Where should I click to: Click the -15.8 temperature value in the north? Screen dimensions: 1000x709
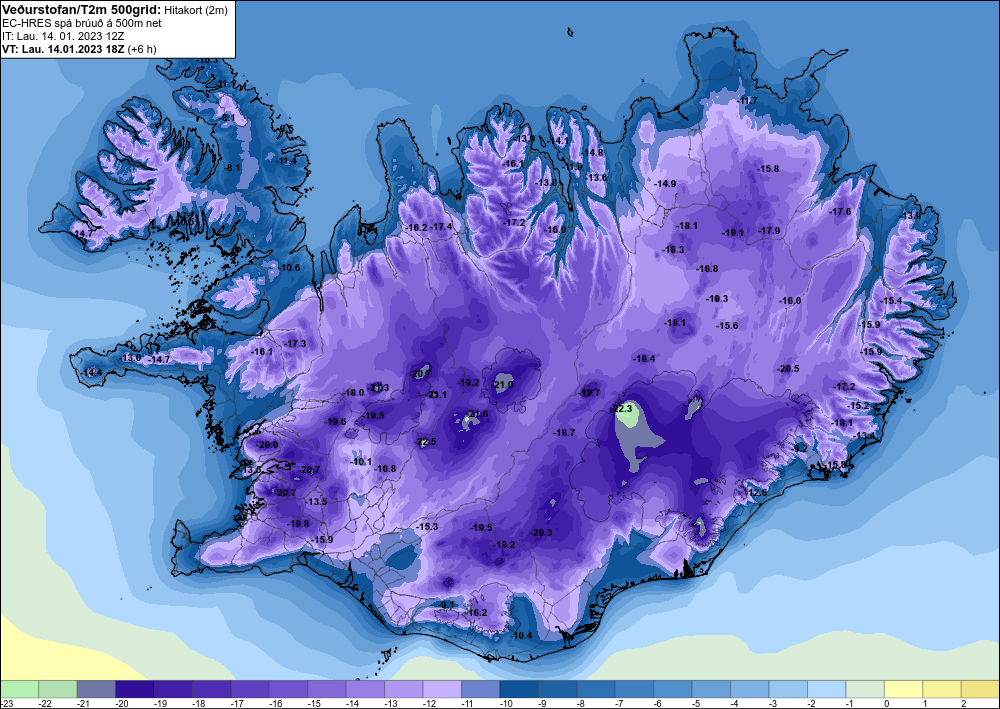768,168
